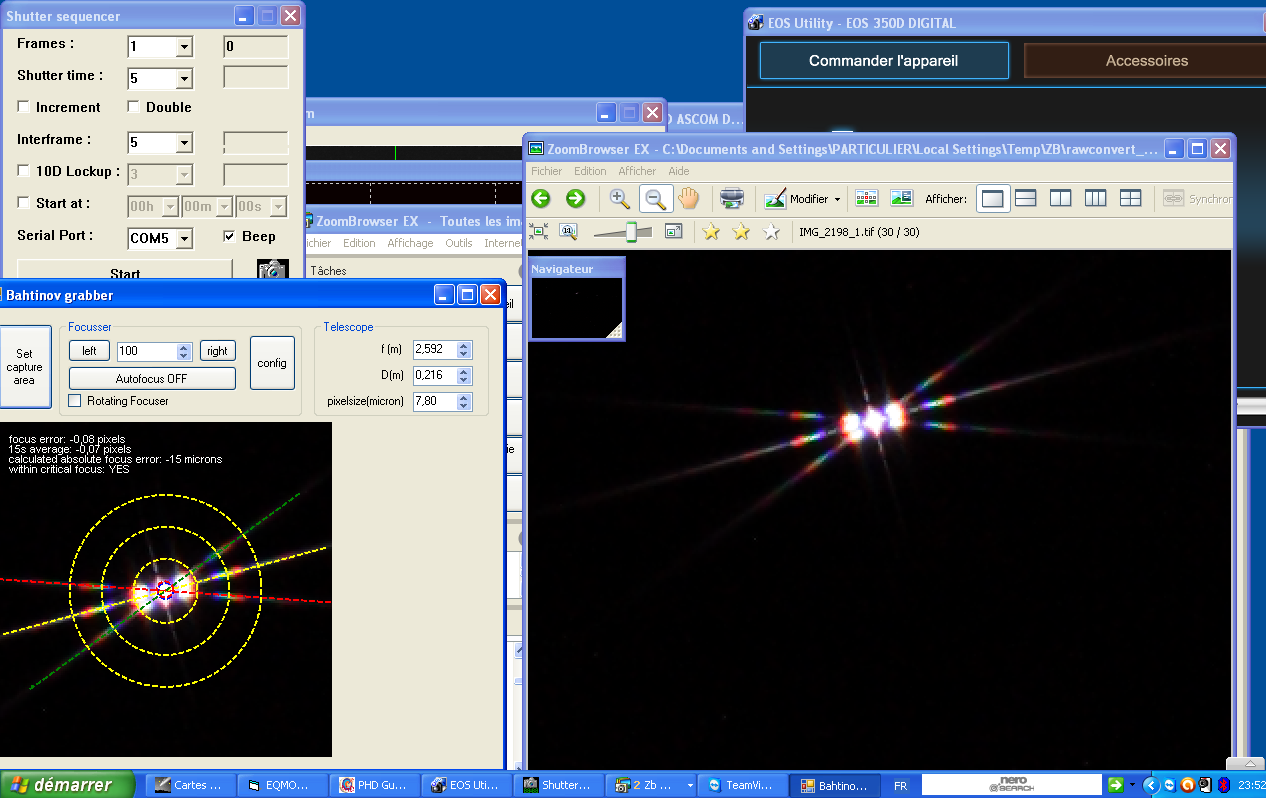Enable the Increment checkbox

coord(24,107)
